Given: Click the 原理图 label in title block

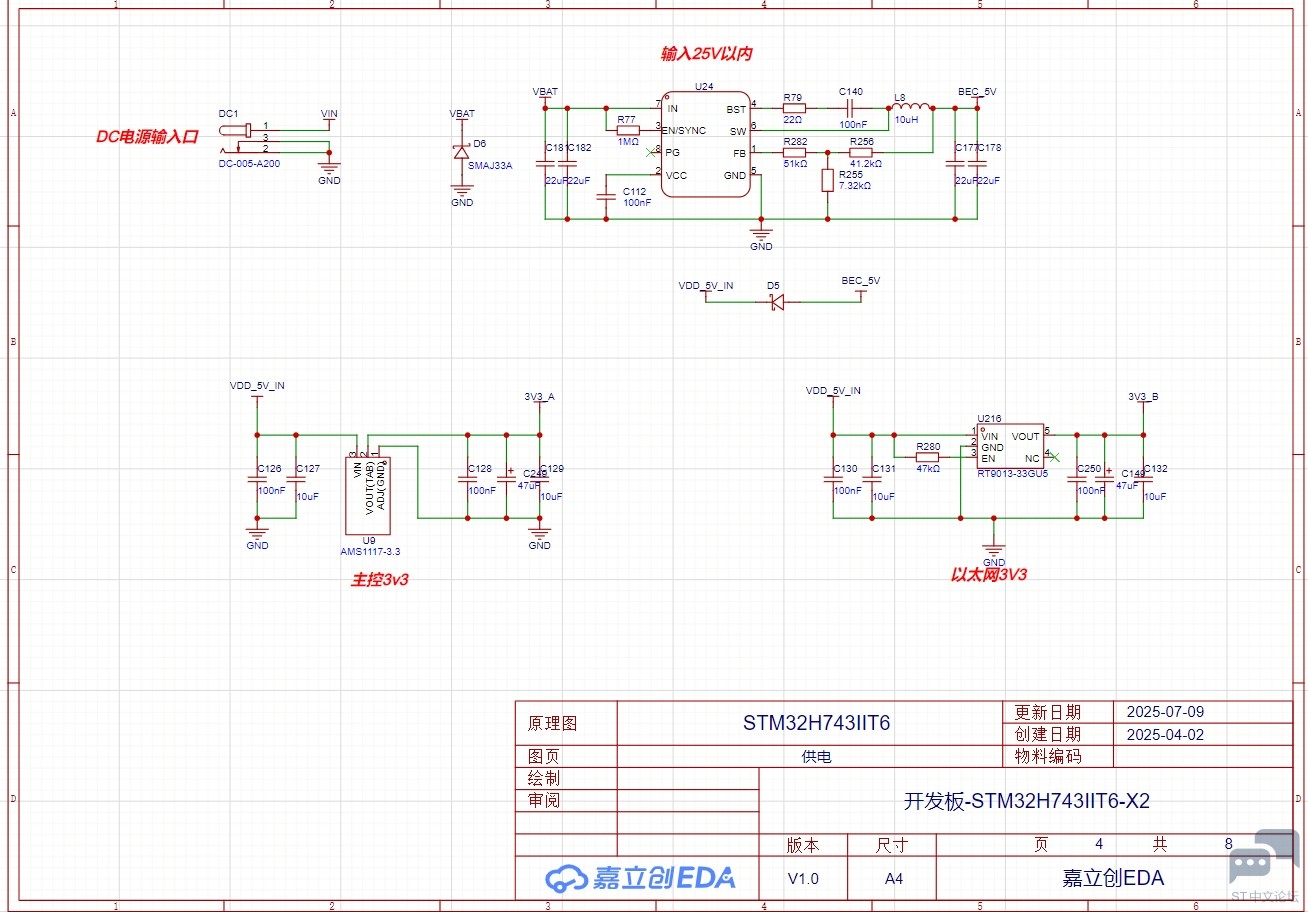Looking at the screenshot, I should point(552,723).
